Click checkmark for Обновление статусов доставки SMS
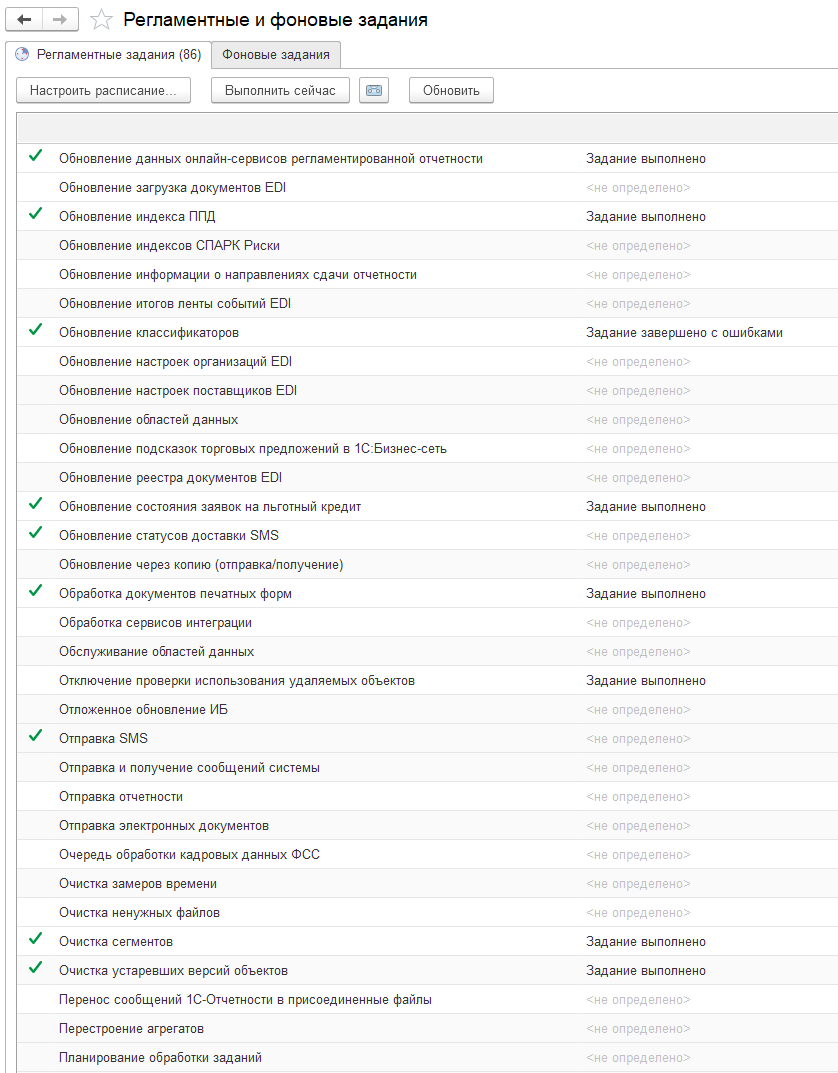 tap(36, 533)
